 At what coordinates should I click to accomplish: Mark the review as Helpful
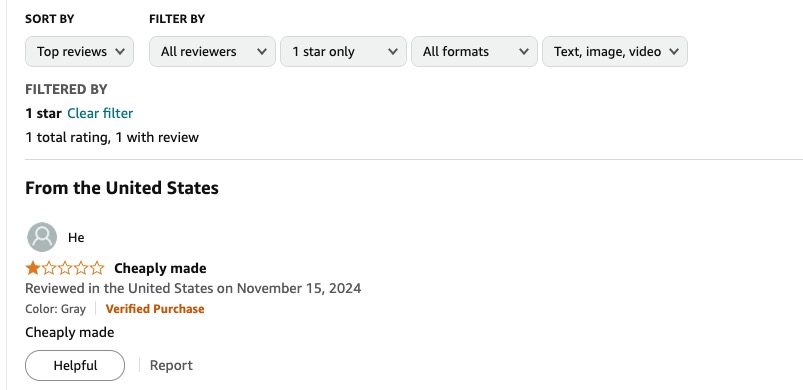click(x=75, y=365)
